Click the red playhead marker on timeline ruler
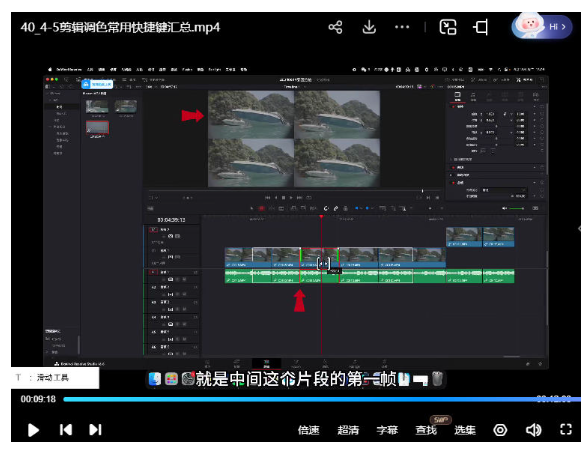The width and height of the screenshot is (588, 450). 321,217
